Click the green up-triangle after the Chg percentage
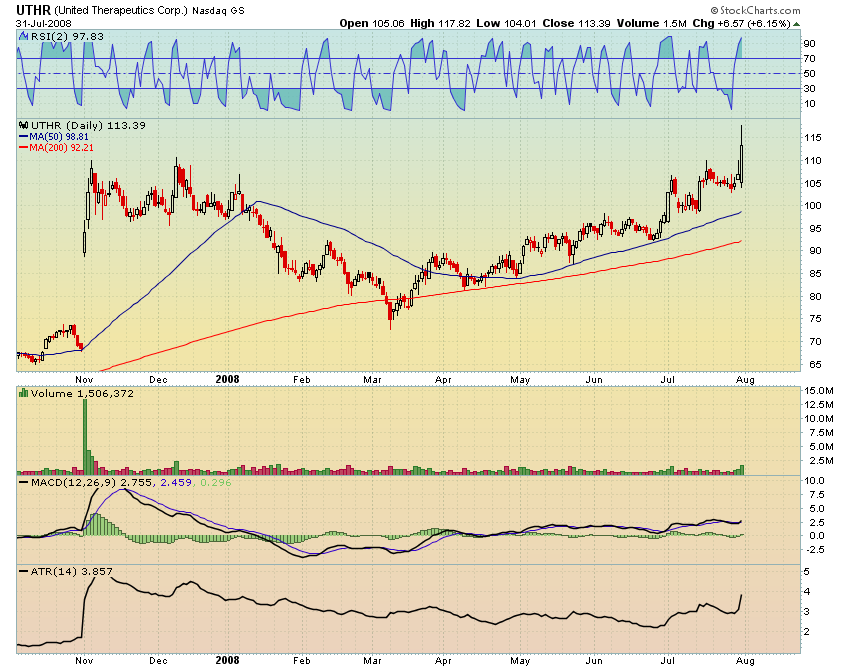Screen dimensions: 850x668 (x=796, y=24)
